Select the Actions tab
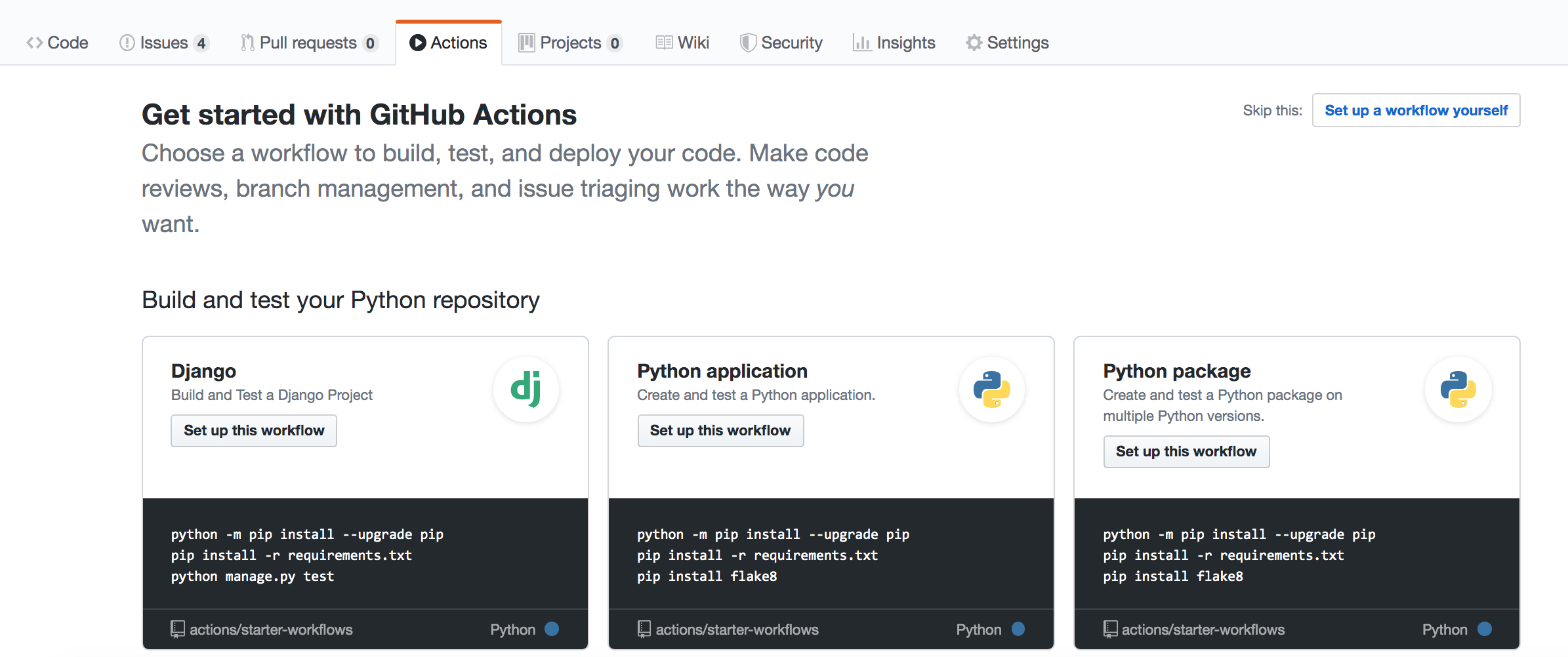This screenshot has width=1568, height=657. tap(449, 43)
